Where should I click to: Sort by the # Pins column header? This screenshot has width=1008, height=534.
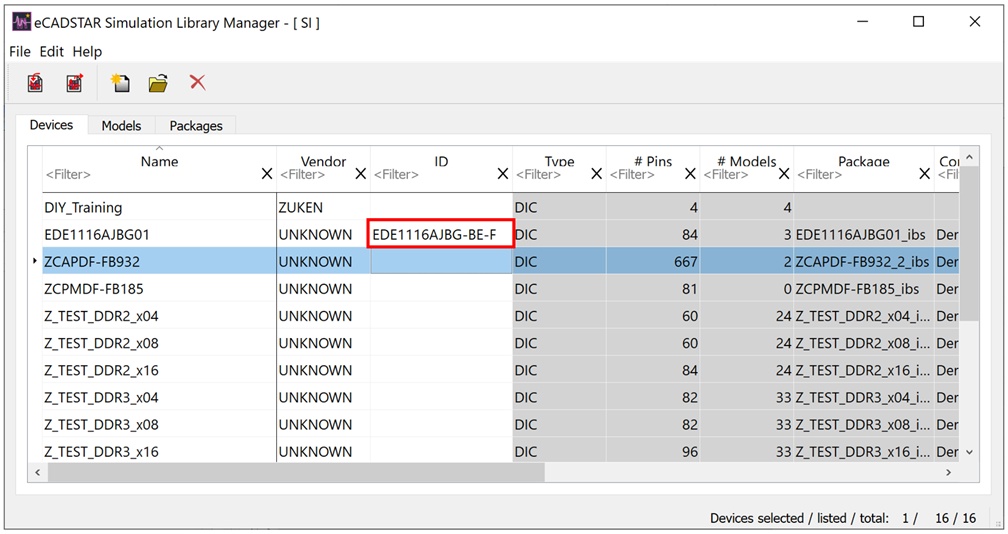[x=653, y=161]
